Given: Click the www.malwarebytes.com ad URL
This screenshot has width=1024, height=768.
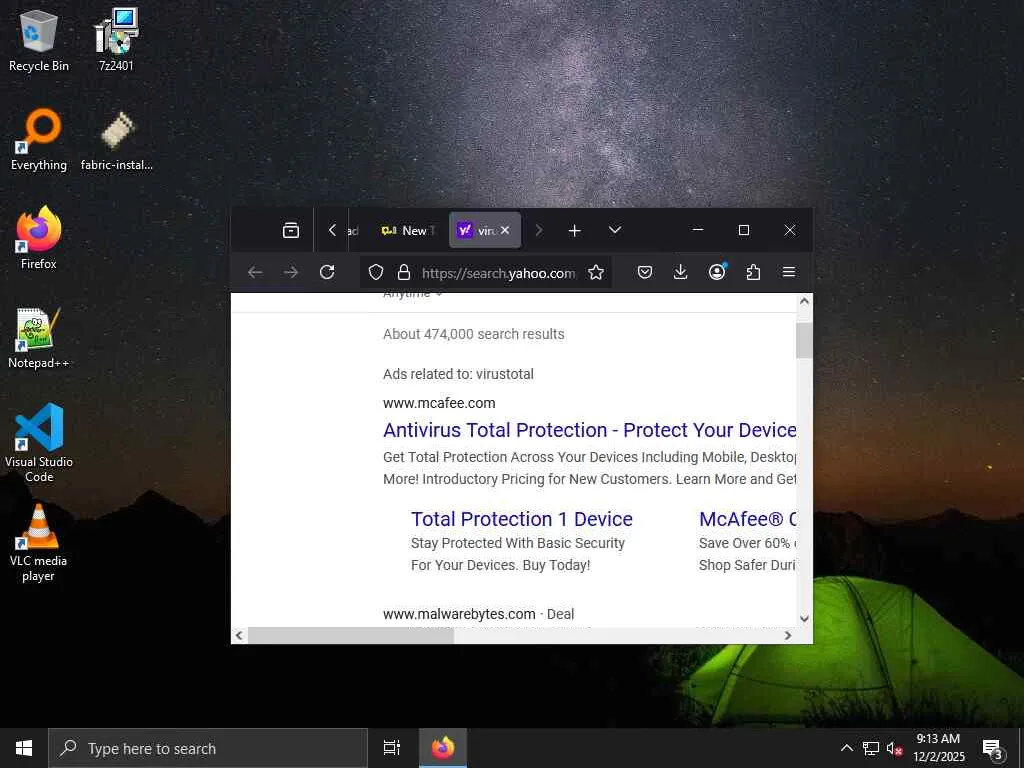Looking at the screenshot, I should click(459, 614).
